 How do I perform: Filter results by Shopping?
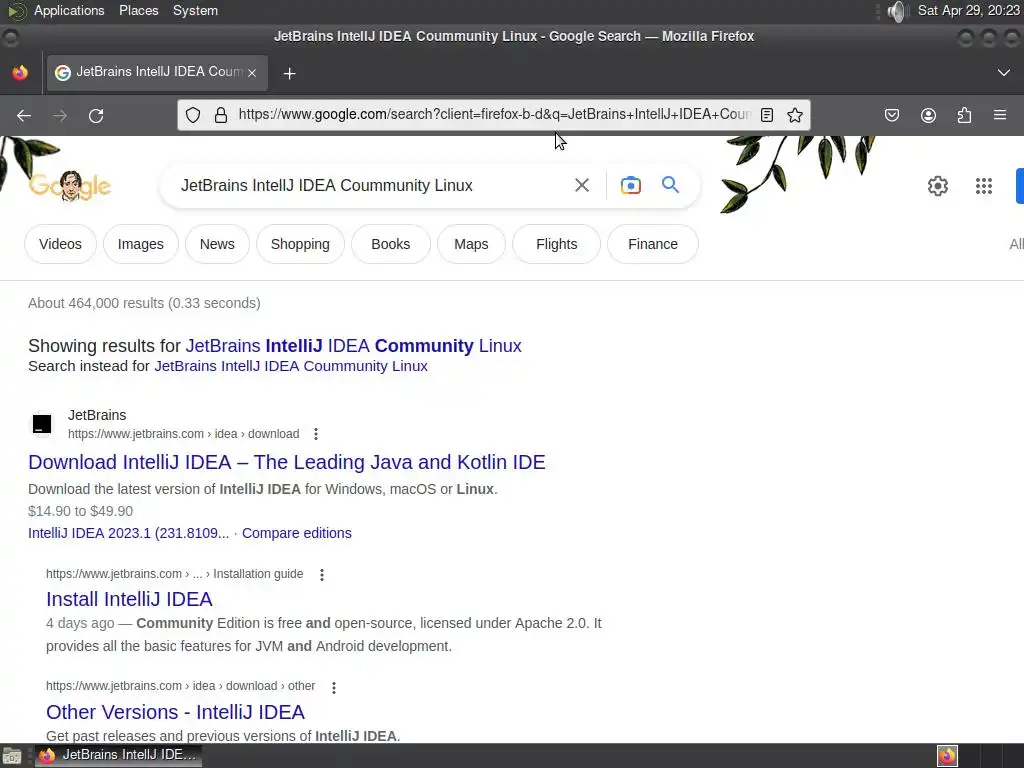300,244
